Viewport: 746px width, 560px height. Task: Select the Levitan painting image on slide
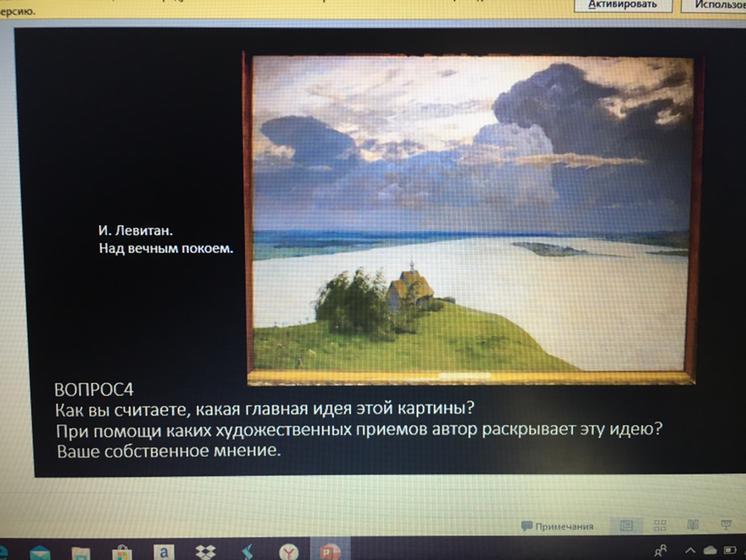(470, 218)
